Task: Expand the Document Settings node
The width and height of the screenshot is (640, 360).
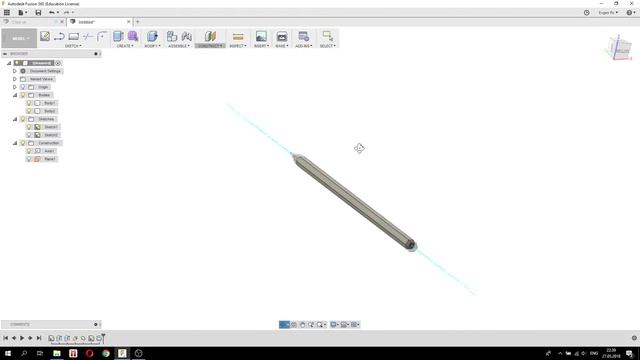Action: (15, 71)
